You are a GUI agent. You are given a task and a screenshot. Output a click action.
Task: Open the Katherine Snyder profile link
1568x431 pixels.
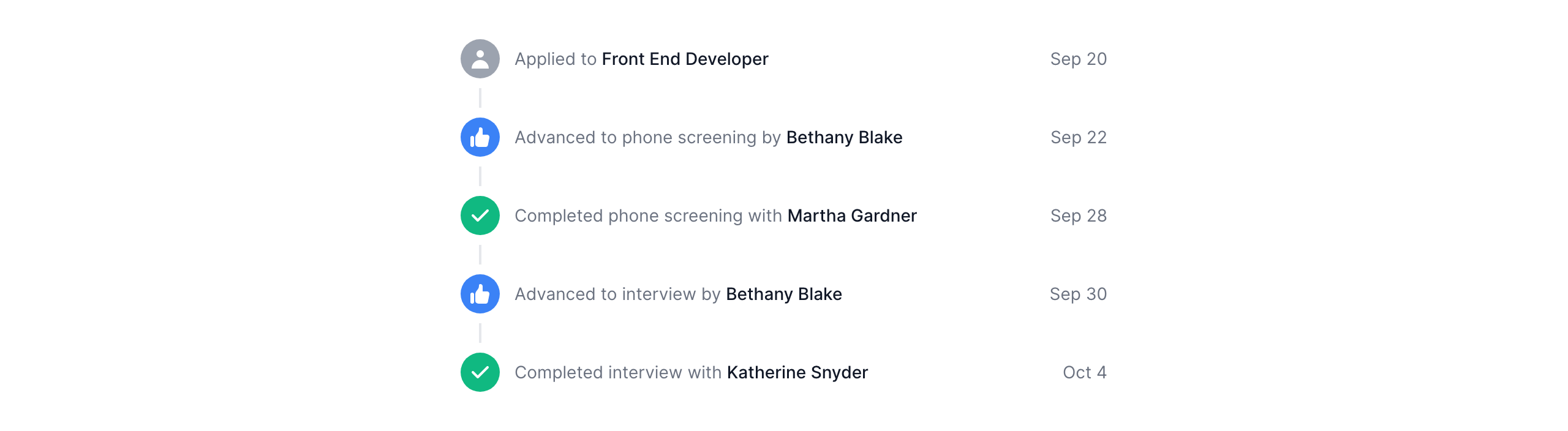click(797, 372)
